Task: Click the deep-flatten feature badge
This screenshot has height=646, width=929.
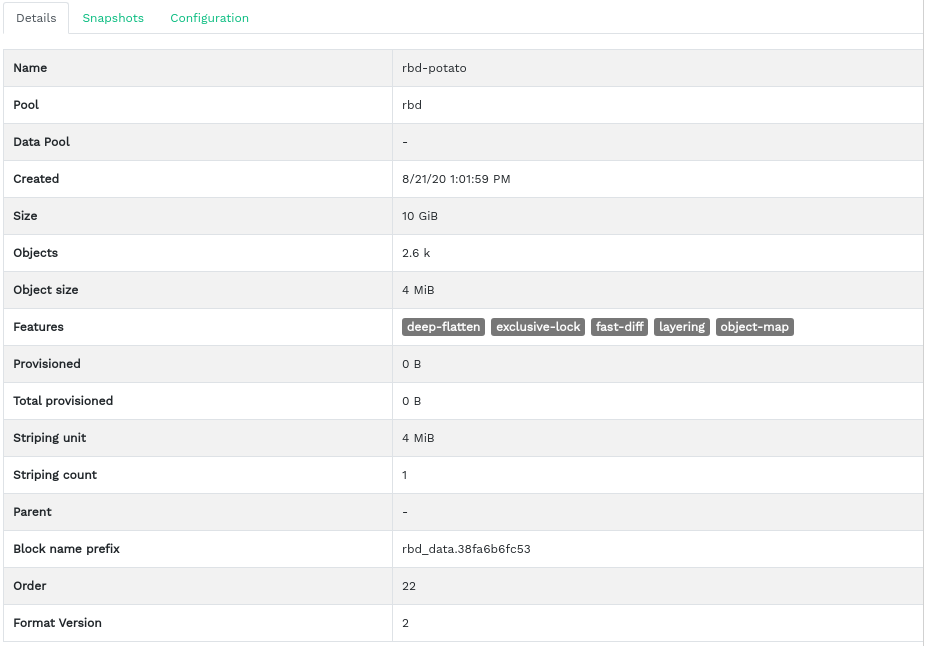Action: (444, 327)
